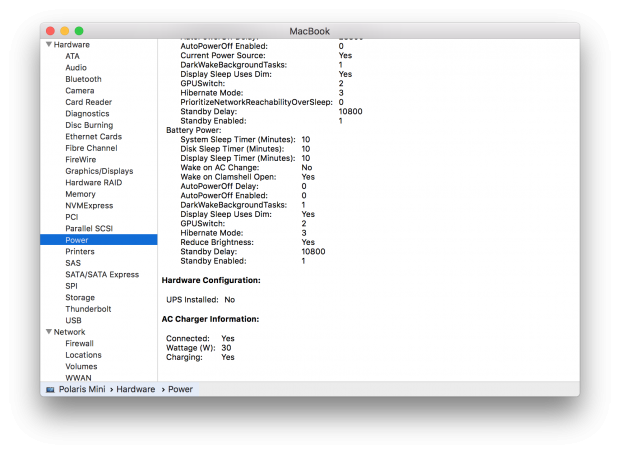Select the AC Charger Information heading
The image size is (620, 454).
[210, 319]
